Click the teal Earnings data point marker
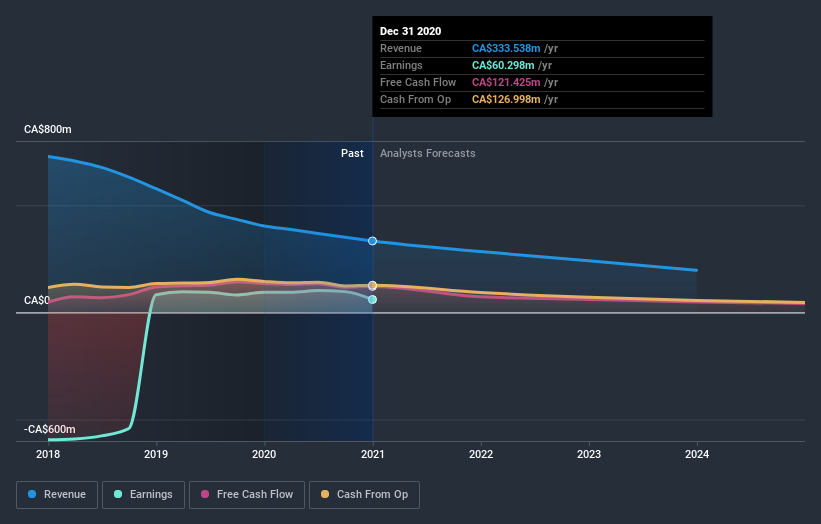Screen dimensions: 821x524 (372, 299)
